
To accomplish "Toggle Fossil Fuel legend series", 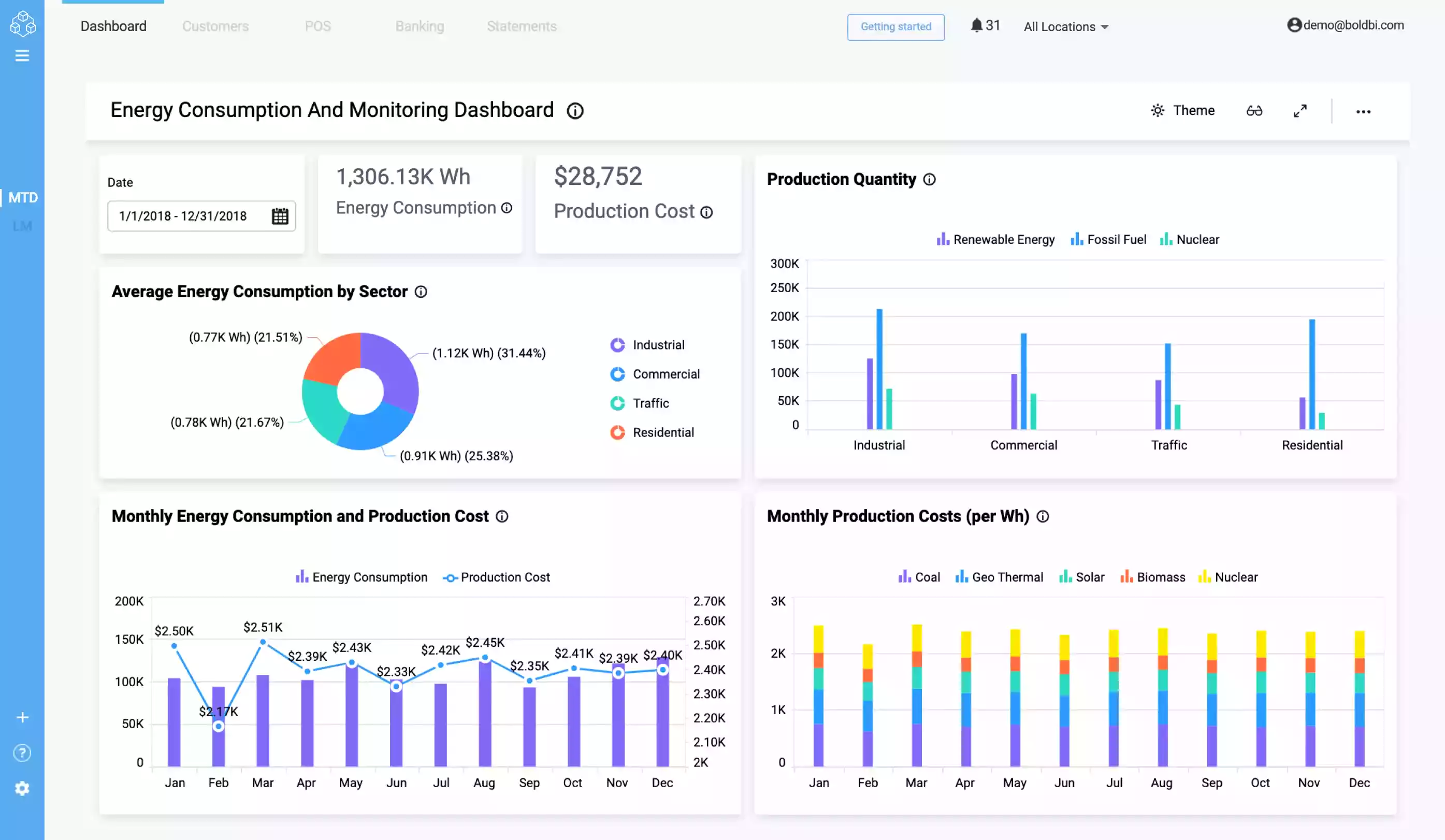I will click(x=1108, y=240).
